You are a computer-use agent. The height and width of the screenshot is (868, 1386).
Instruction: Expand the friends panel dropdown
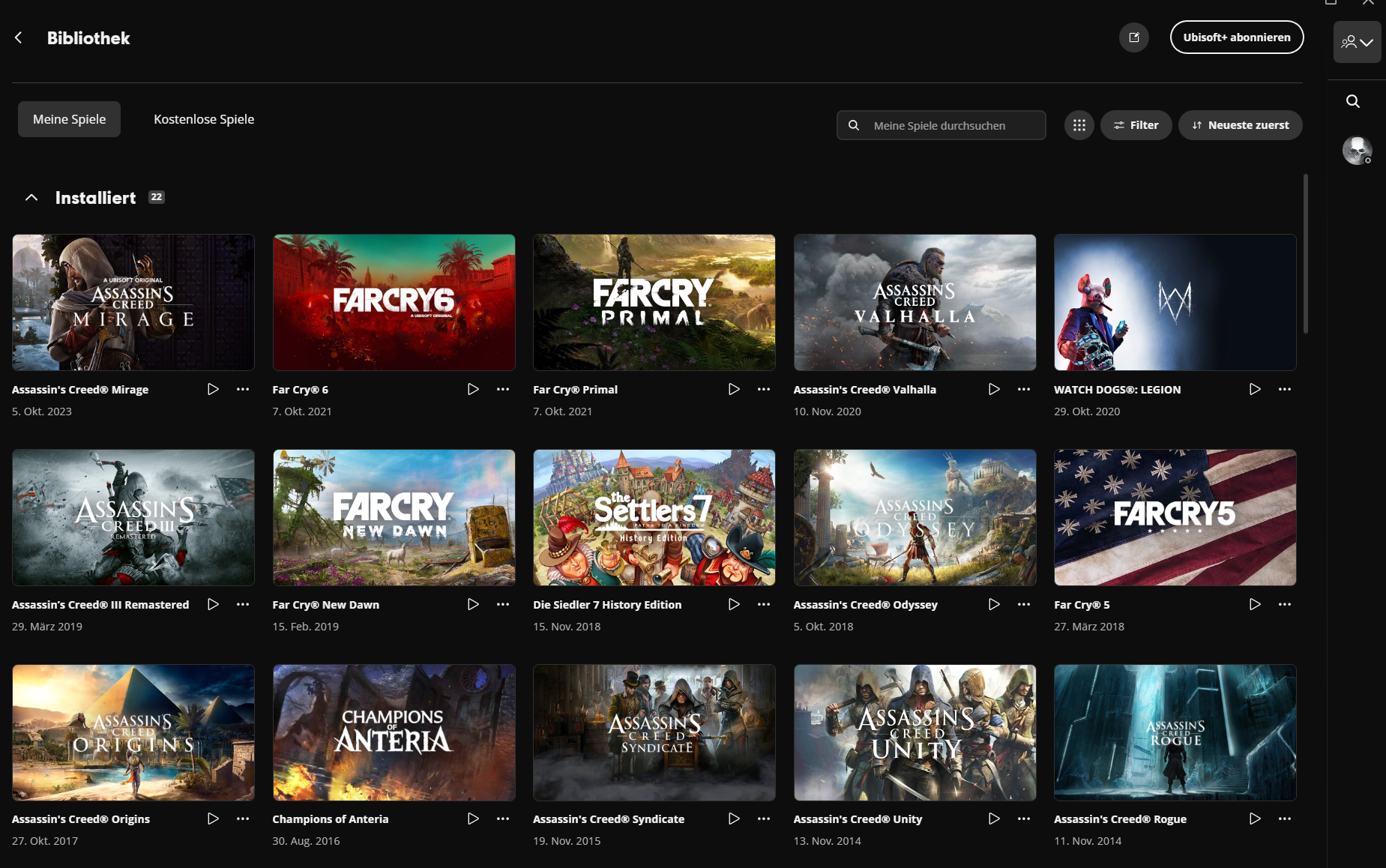click(1357, 42)
